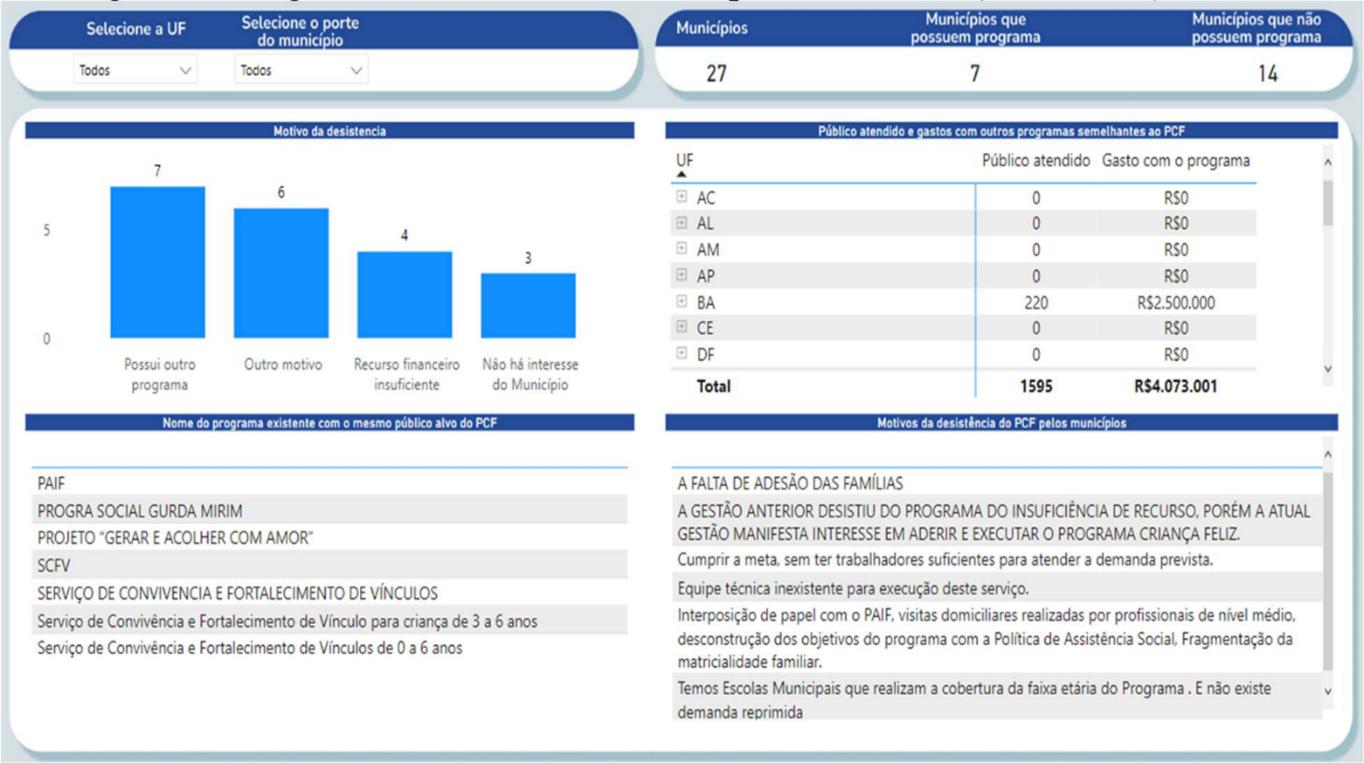This screenshot has width=1364, height=763.
Task: Open the 'Selecione o porte do município' dropdown
Action: pyautogui.click(x=301, y=71)
